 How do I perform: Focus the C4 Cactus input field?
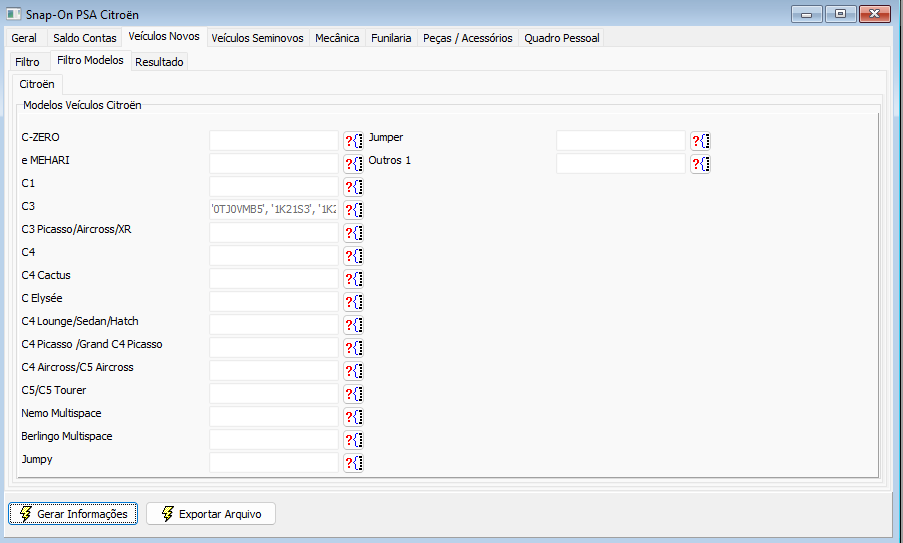(x=274, y=279)
